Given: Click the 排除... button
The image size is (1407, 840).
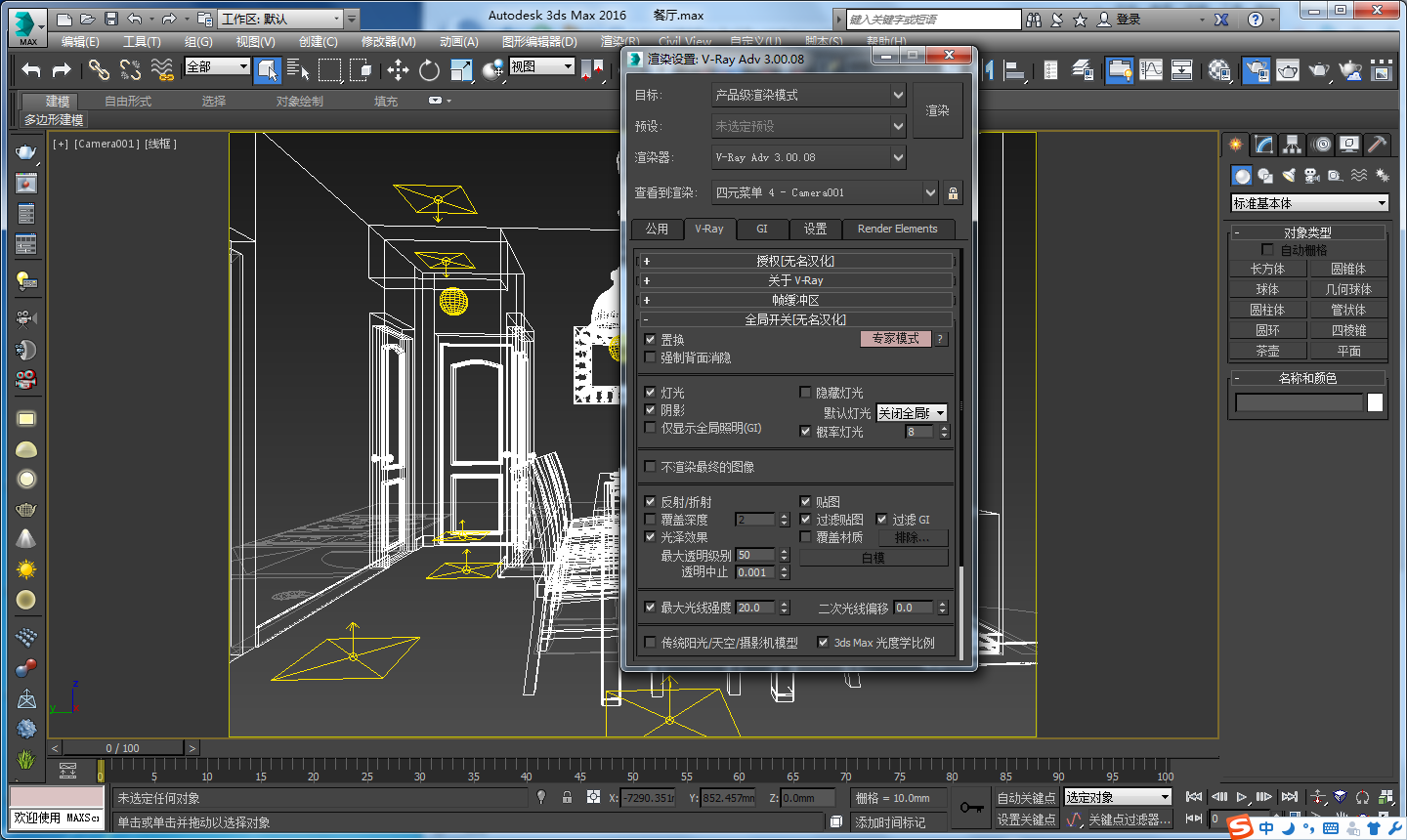Looking at the screenshot, I should click(x=913, y=537).
